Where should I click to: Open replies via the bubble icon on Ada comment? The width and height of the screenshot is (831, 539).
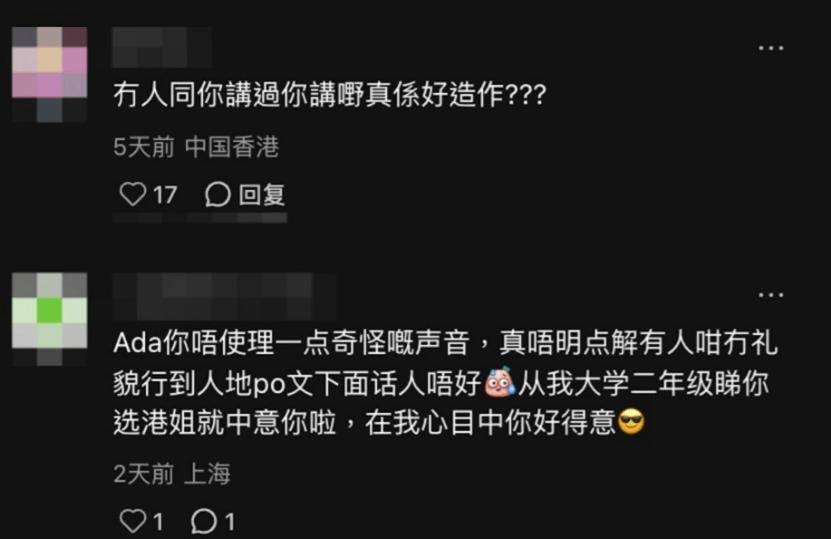(x=204, y=521)
